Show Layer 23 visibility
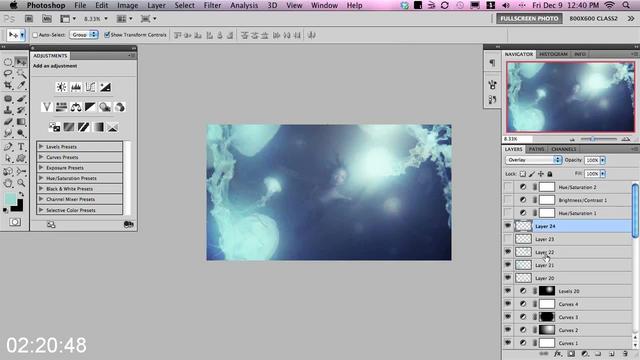The height and width of the screenshot is (360, 640). coord(508,239)
